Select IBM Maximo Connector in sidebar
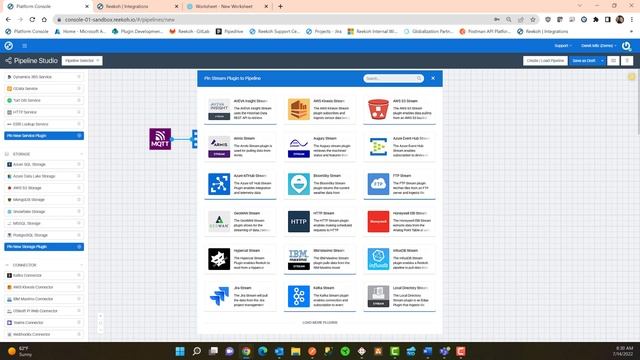640x360 pixels. tap(44, 299)
